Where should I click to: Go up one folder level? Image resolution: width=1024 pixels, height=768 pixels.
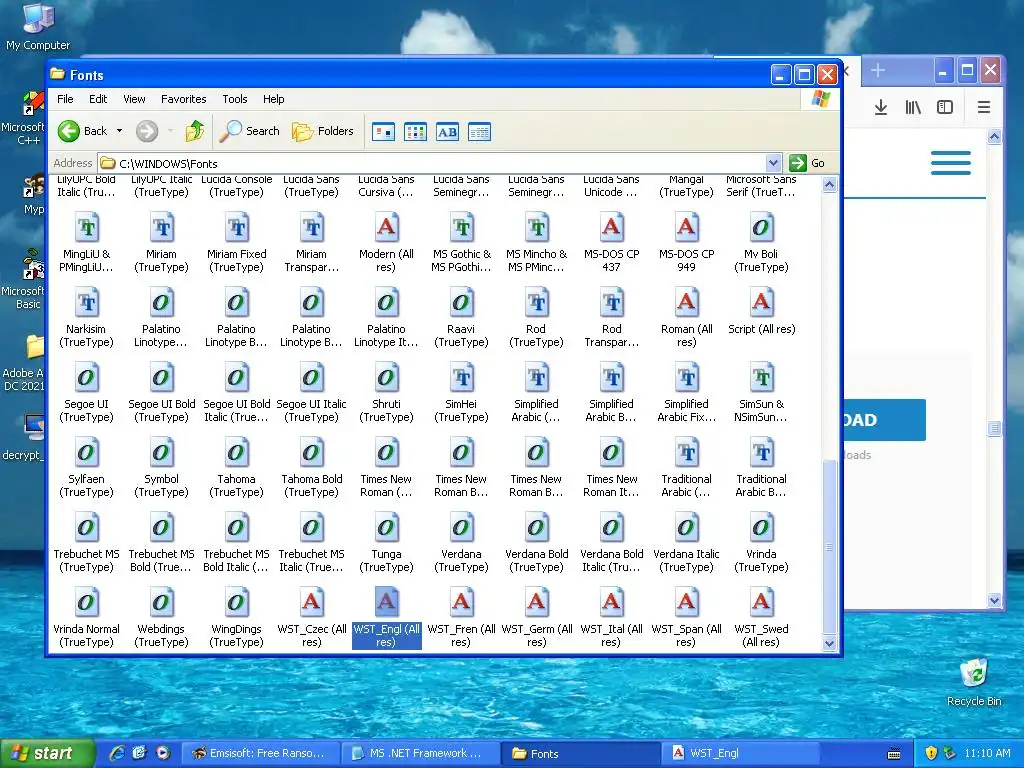pos(195,131)
